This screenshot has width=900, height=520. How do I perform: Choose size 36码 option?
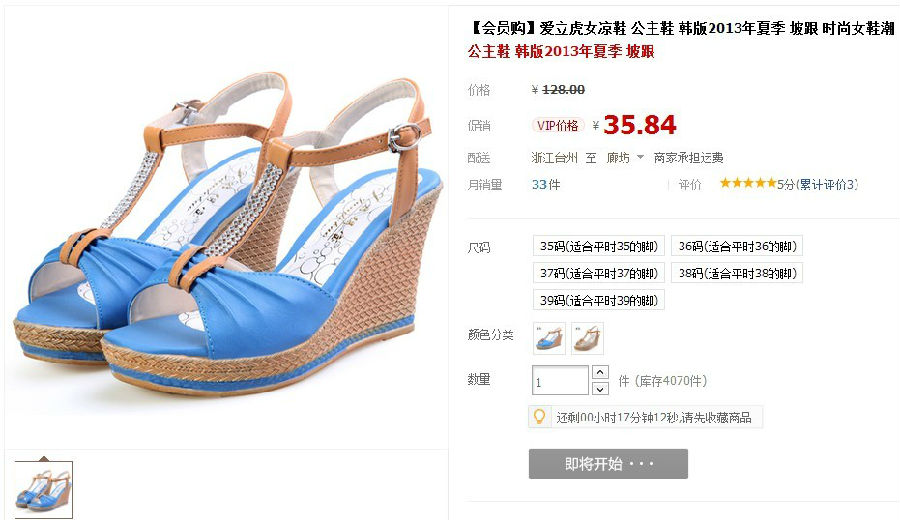(x=738, y=246)
